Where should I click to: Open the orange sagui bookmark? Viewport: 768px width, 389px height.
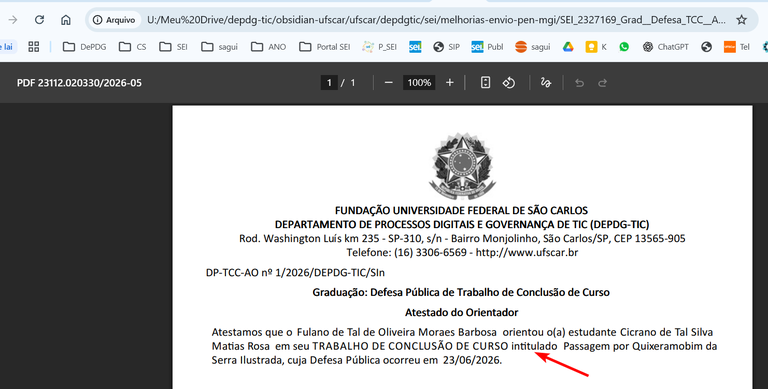coord(532,47)
